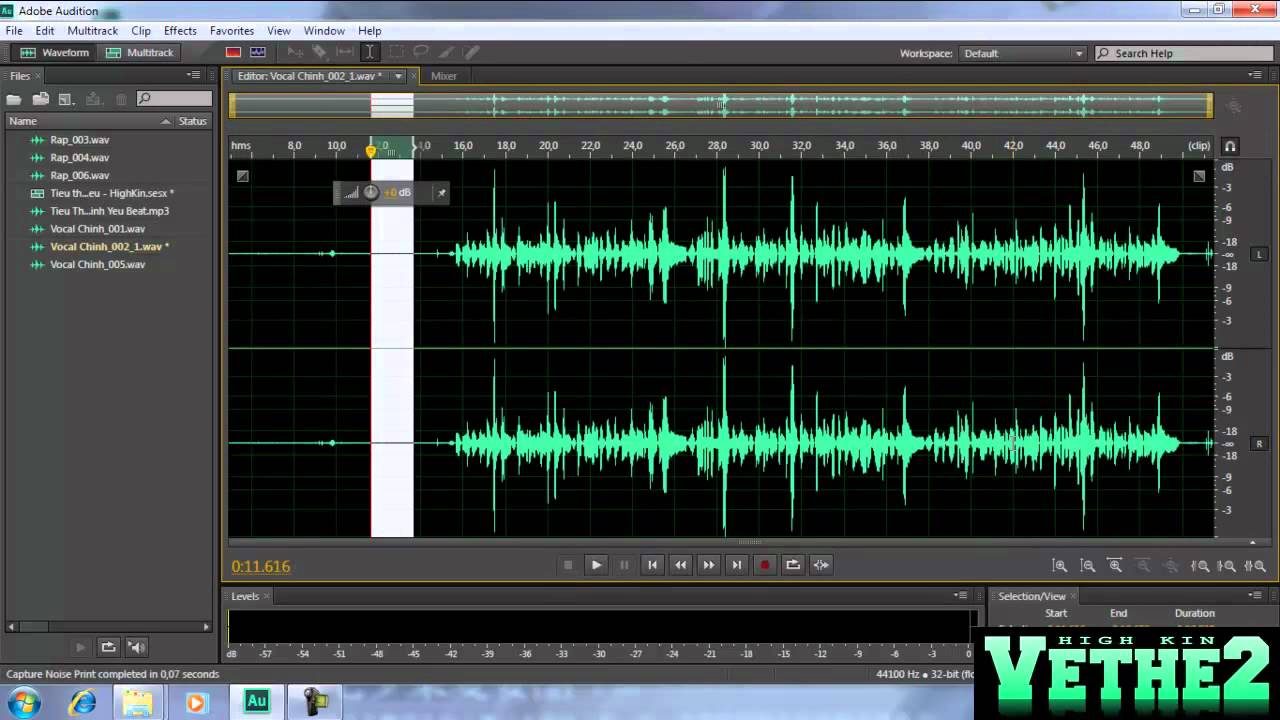The width and height of the screenshot is (1280, 720).
Task: Pin the HUD gain overlay
Action: [441, 193]
